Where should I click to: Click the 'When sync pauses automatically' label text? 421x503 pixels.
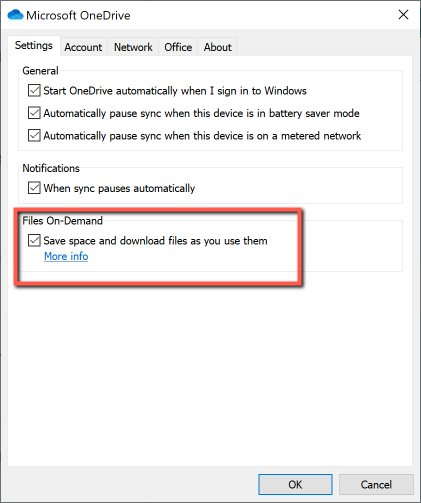pos(119,188)
